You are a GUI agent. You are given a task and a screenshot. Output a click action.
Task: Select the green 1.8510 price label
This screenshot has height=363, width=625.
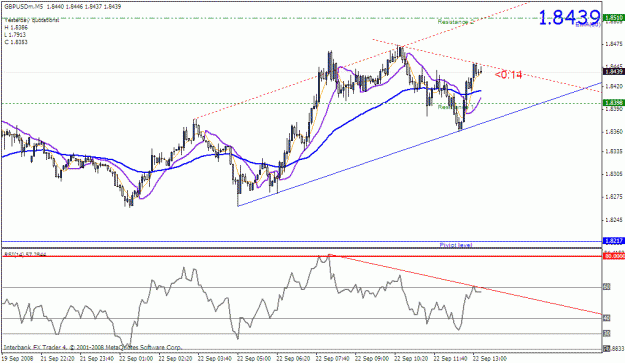click(x=614, y=18)
